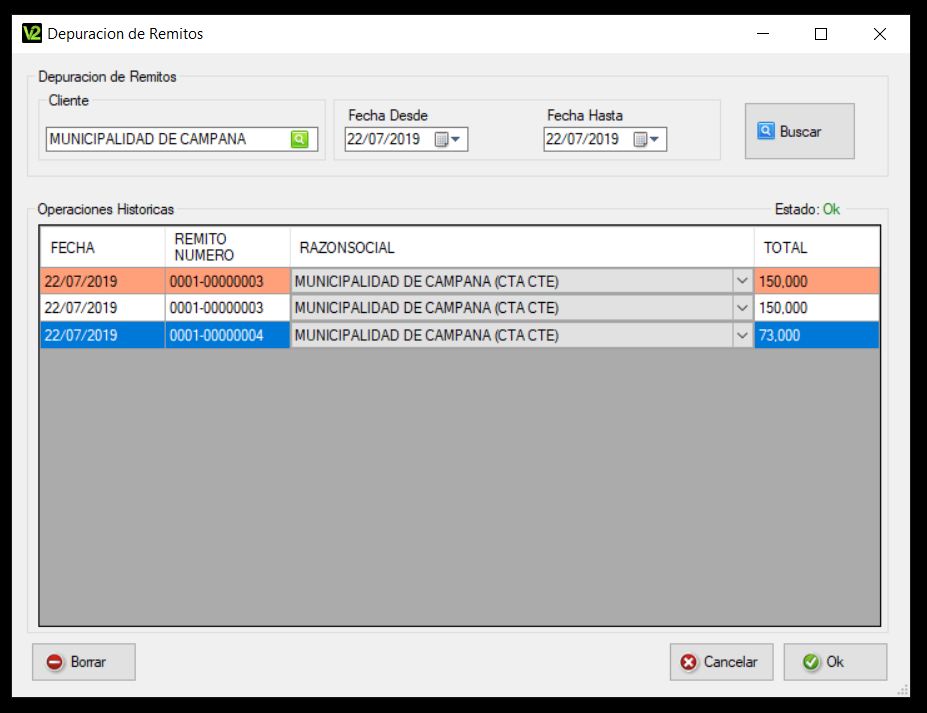Click the white row's 150,000 total
Image resolution: width=927 pixels, height=713 pixels.
[x=816, y=307]
